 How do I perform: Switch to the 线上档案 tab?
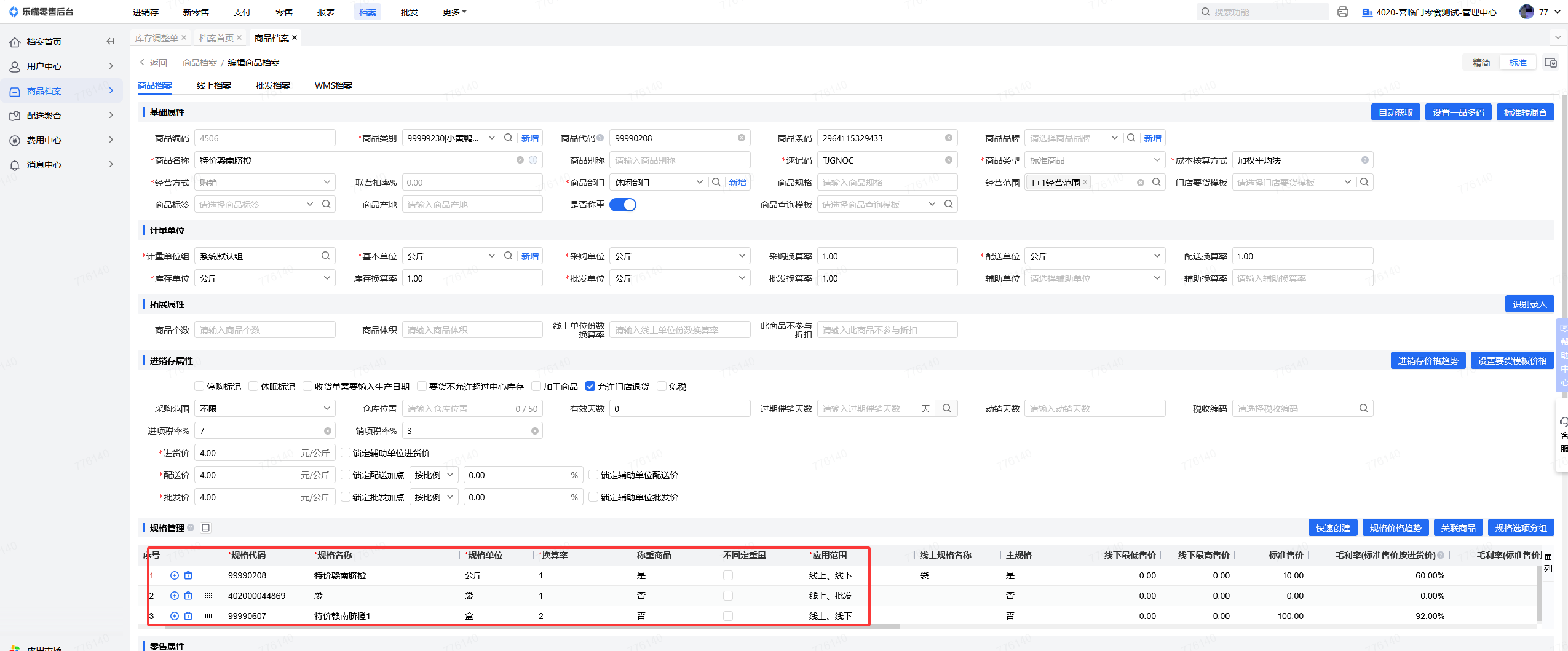pyautogui.click(x=214, y=85)
